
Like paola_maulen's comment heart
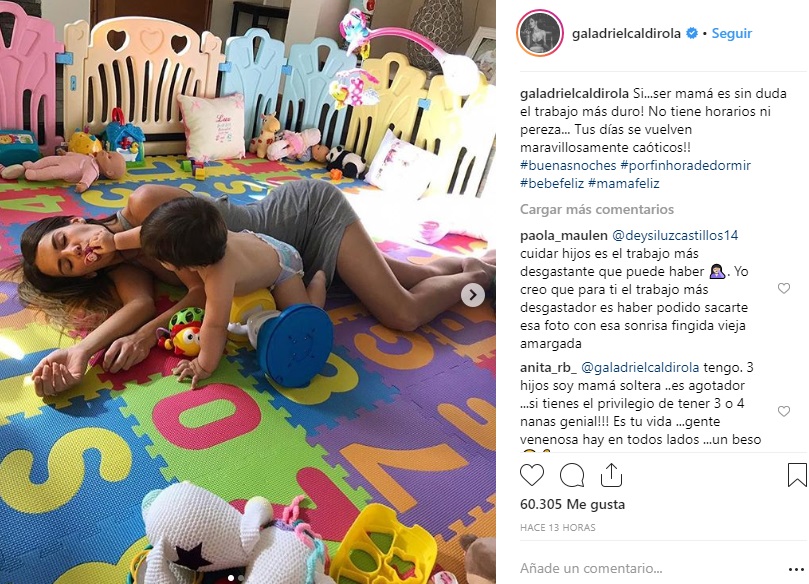click(x=784, y=288)
